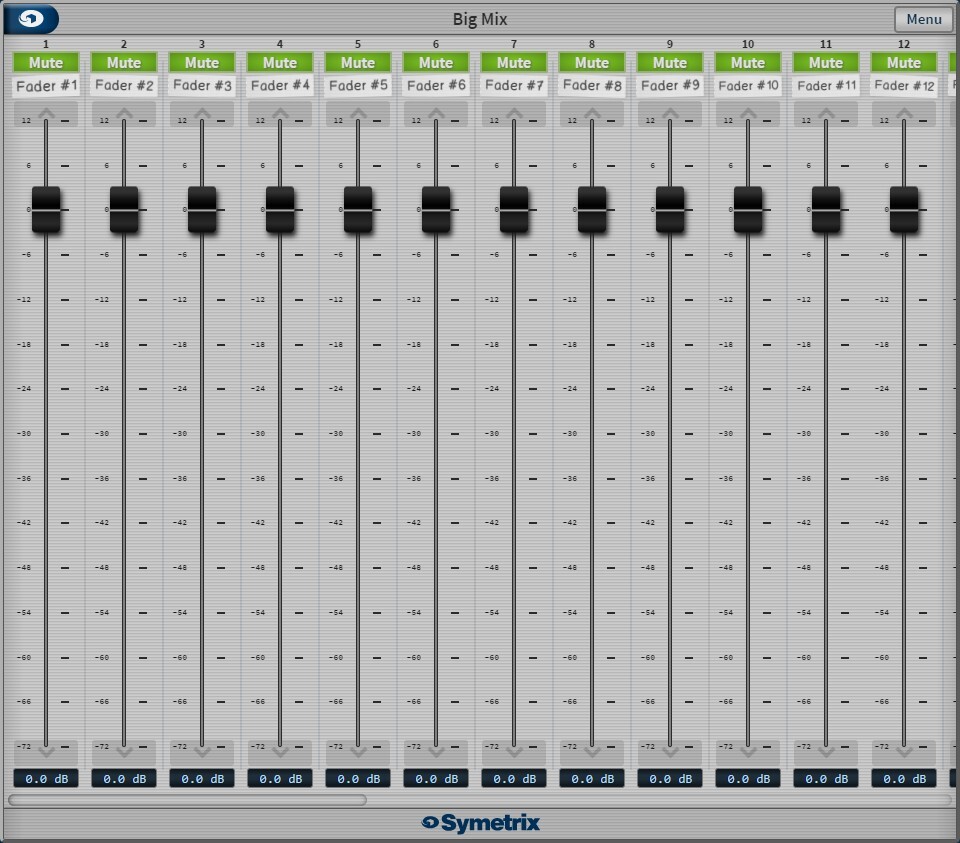Click the down chevron below Fader #7
Viewport: 960px width, 843px height.
click(514, 752)
